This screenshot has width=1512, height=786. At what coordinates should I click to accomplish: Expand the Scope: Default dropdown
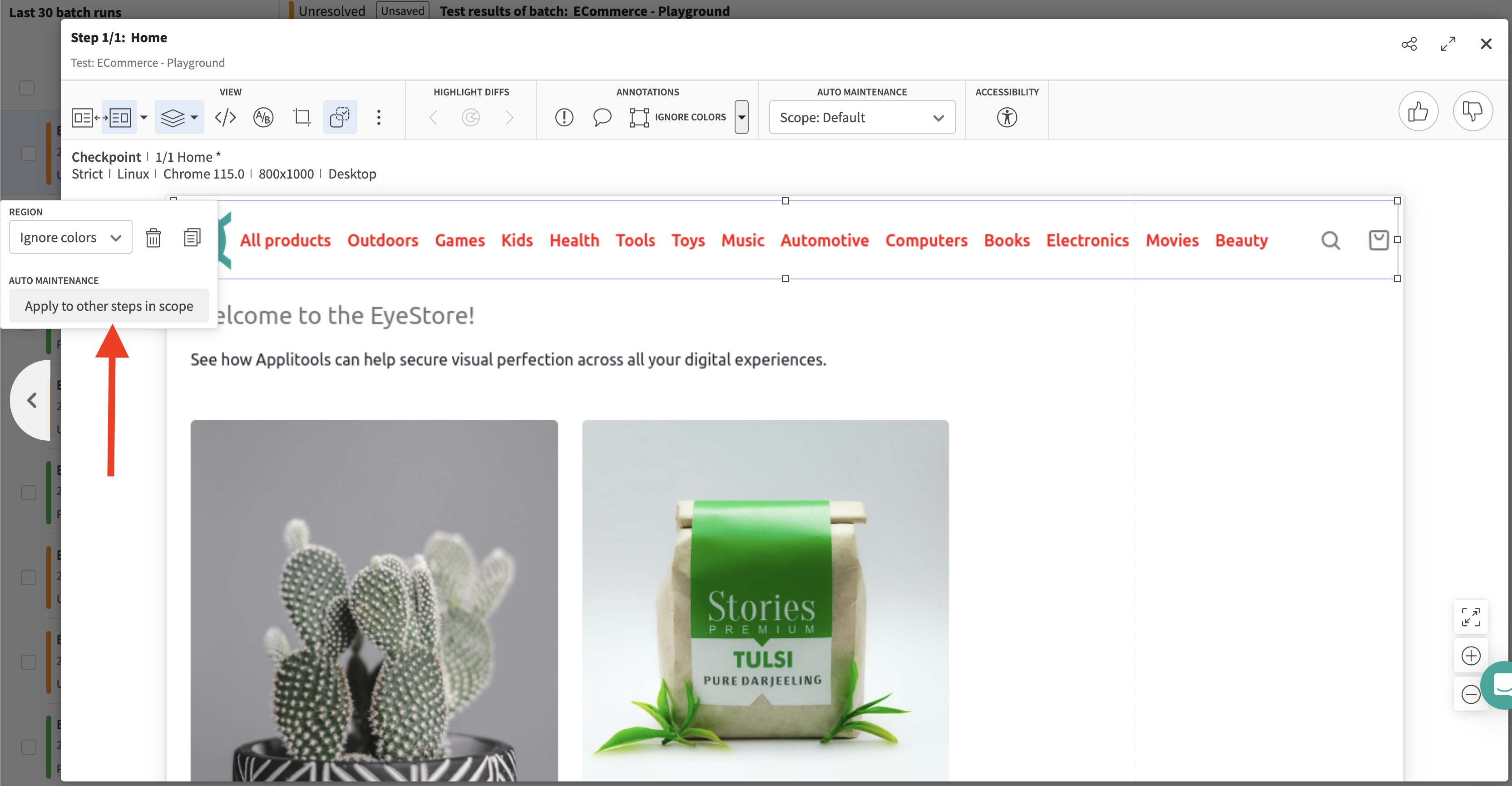[x=861, y=118]
